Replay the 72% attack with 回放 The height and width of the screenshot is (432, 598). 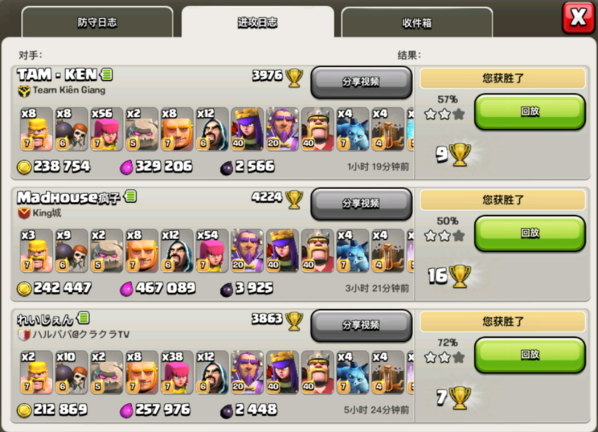[x=530, y=355]
